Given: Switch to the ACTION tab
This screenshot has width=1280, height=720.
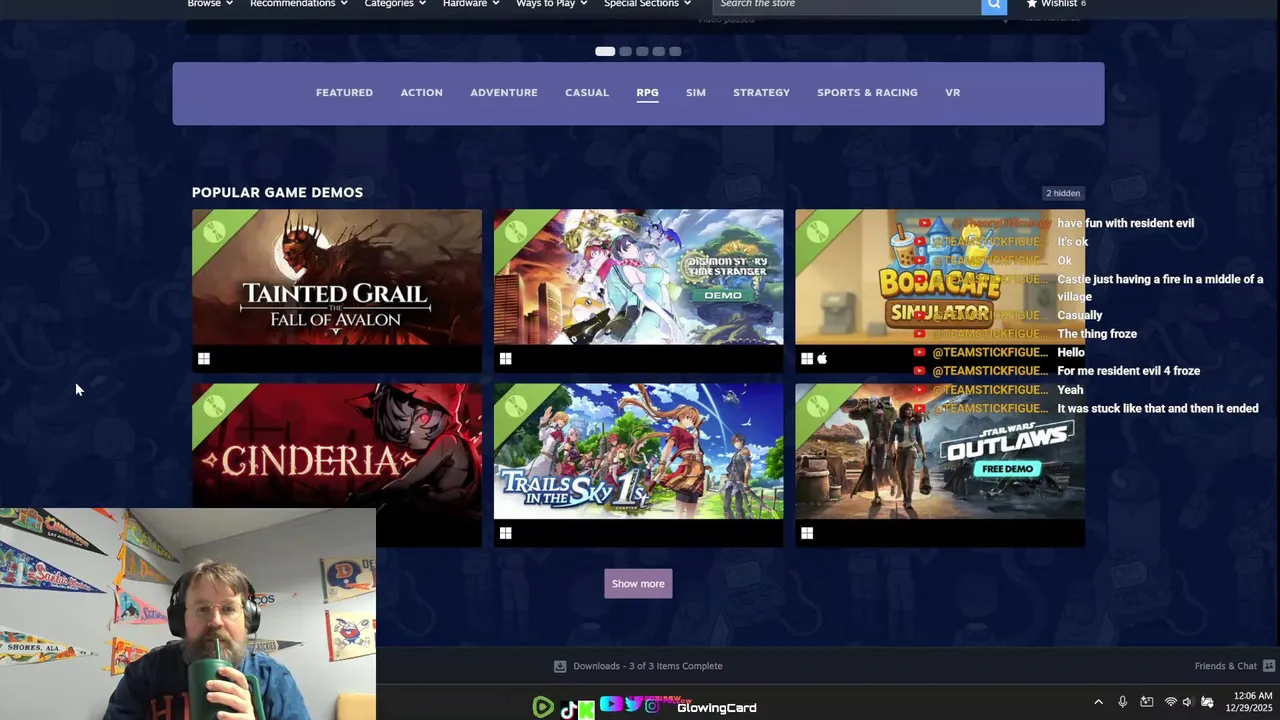Looking at the screenshot, I should click(x=421, y=92).
